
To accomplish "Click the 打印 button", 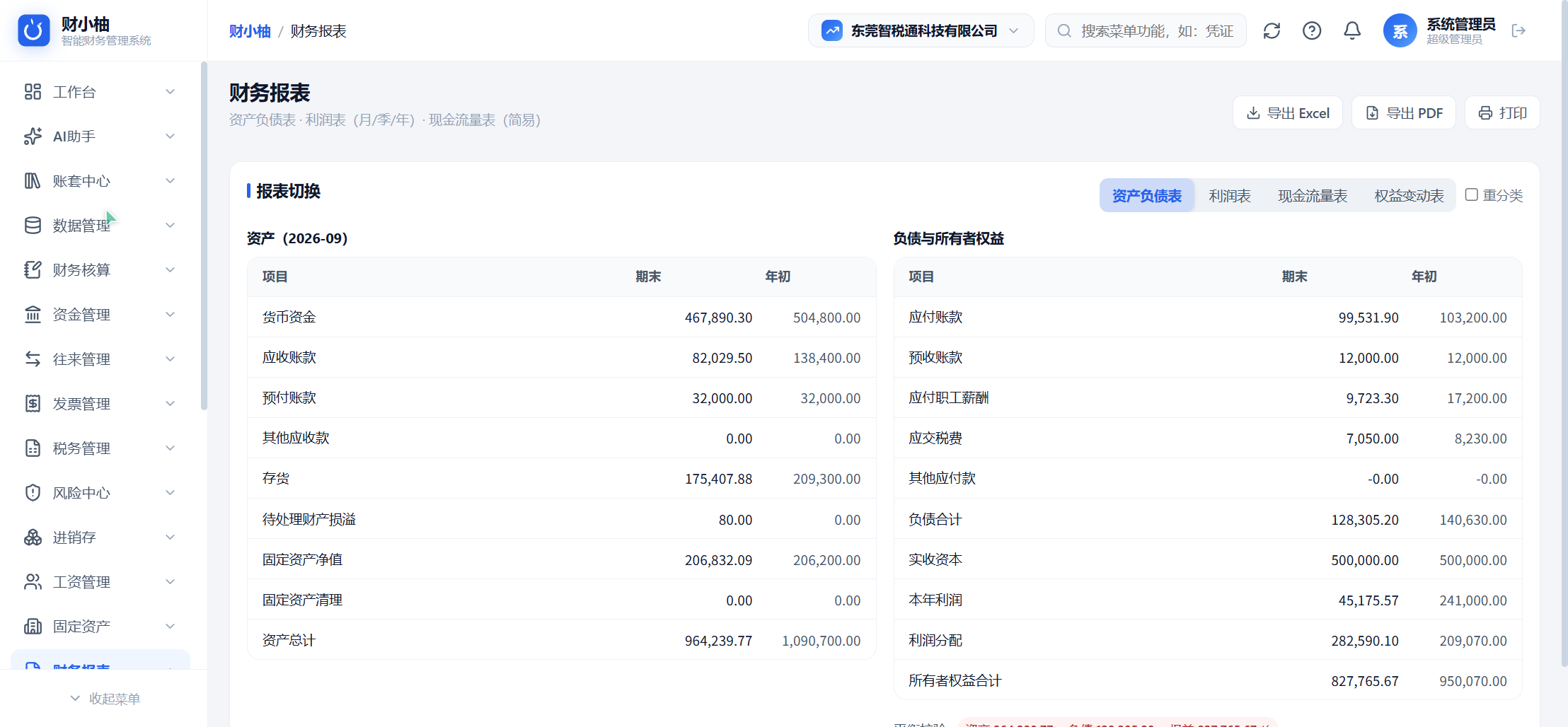I will [1502, 113].
